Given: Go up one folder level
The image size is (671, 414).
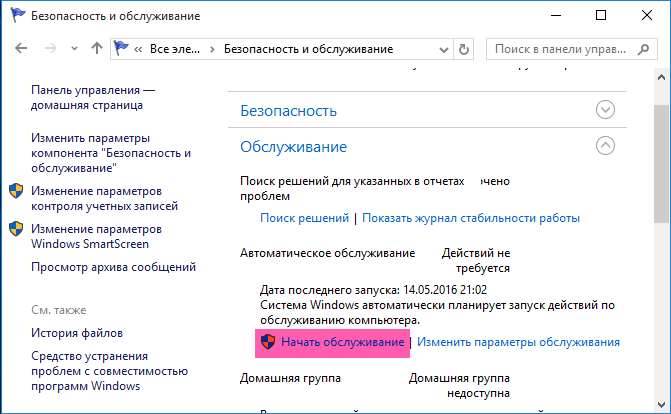Looking at the screenshot, I should pos(96,48).
